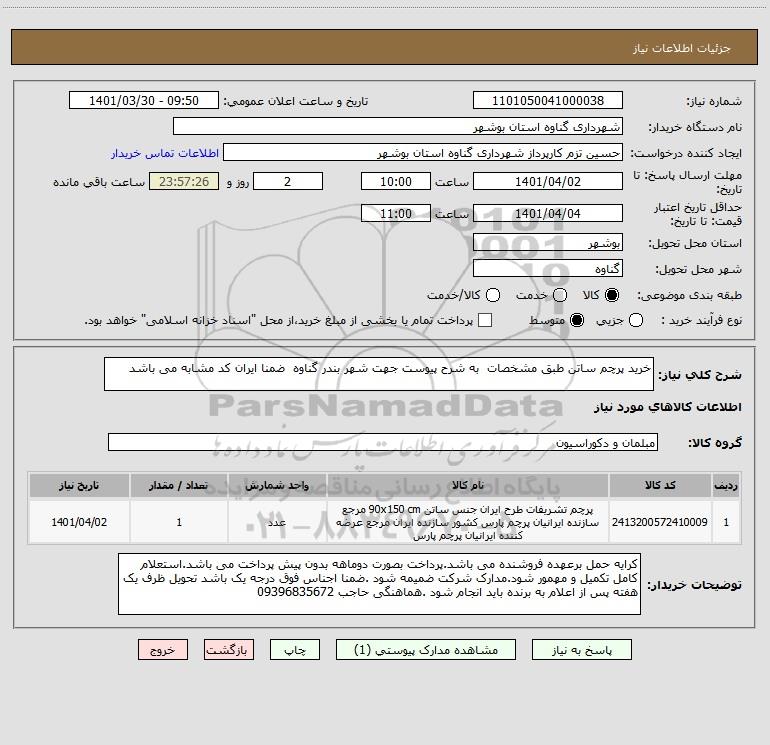Screen dimensions: 770x745
Task: Click the request number field 1101050041000038
Action: click(x=548, y=101)
